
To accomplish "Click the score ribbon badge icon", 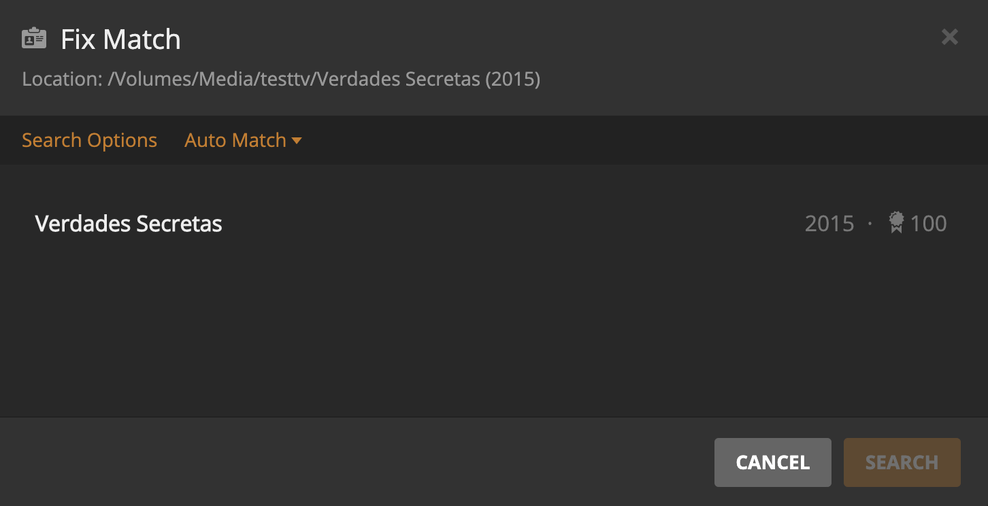I will pyautogui.click(x=896, y=222).
